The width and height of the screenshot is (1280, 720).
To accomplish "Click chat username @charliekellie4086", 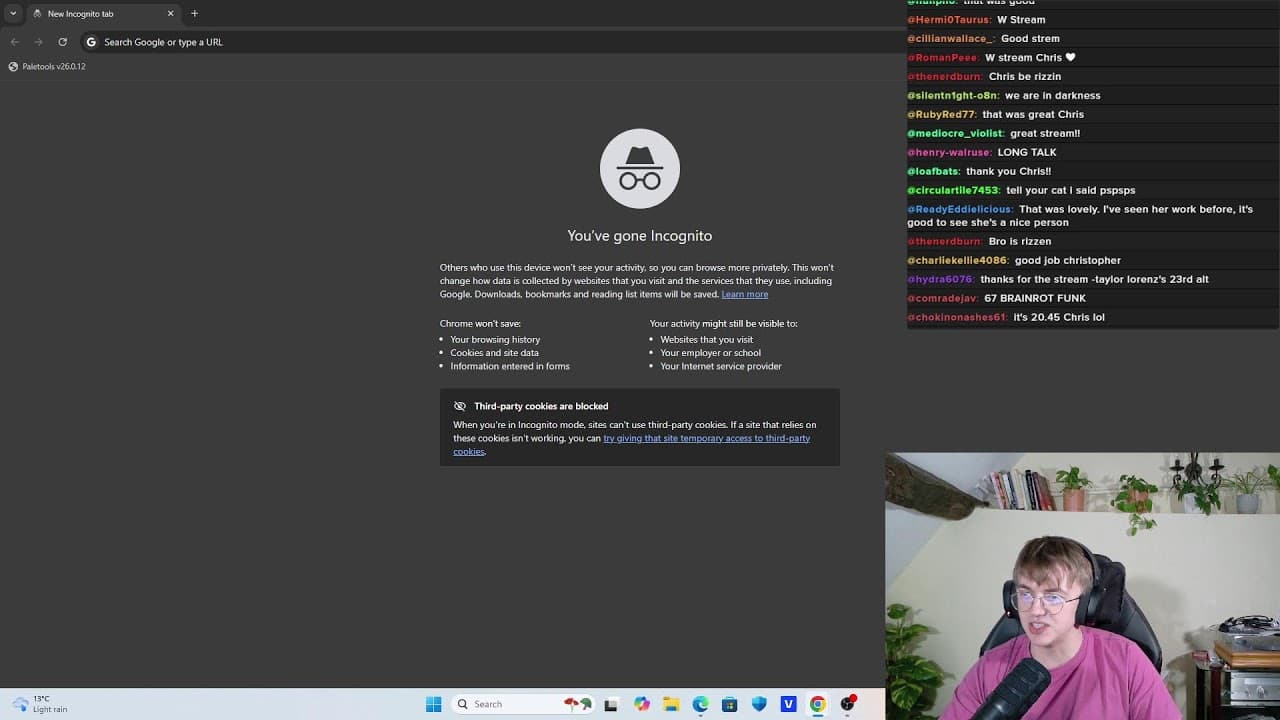I will tap(958, 261).
